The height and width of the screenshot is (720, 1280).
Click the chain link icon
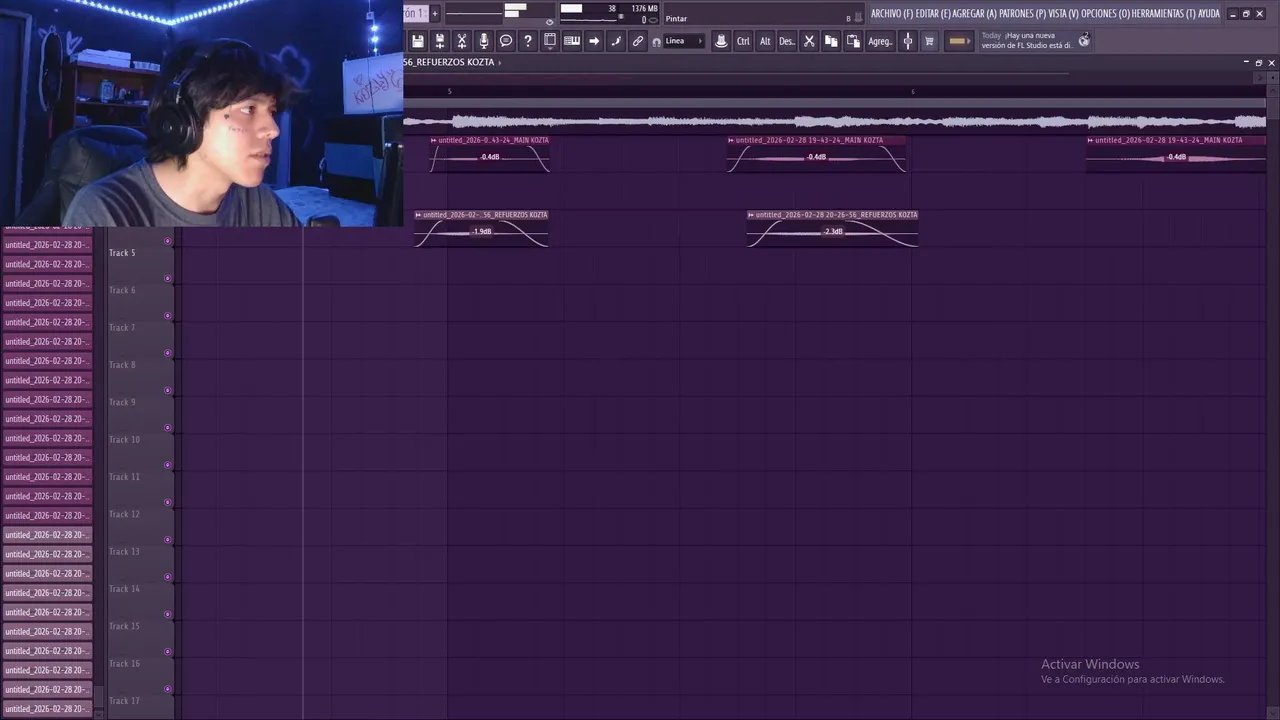coord(638,41)
